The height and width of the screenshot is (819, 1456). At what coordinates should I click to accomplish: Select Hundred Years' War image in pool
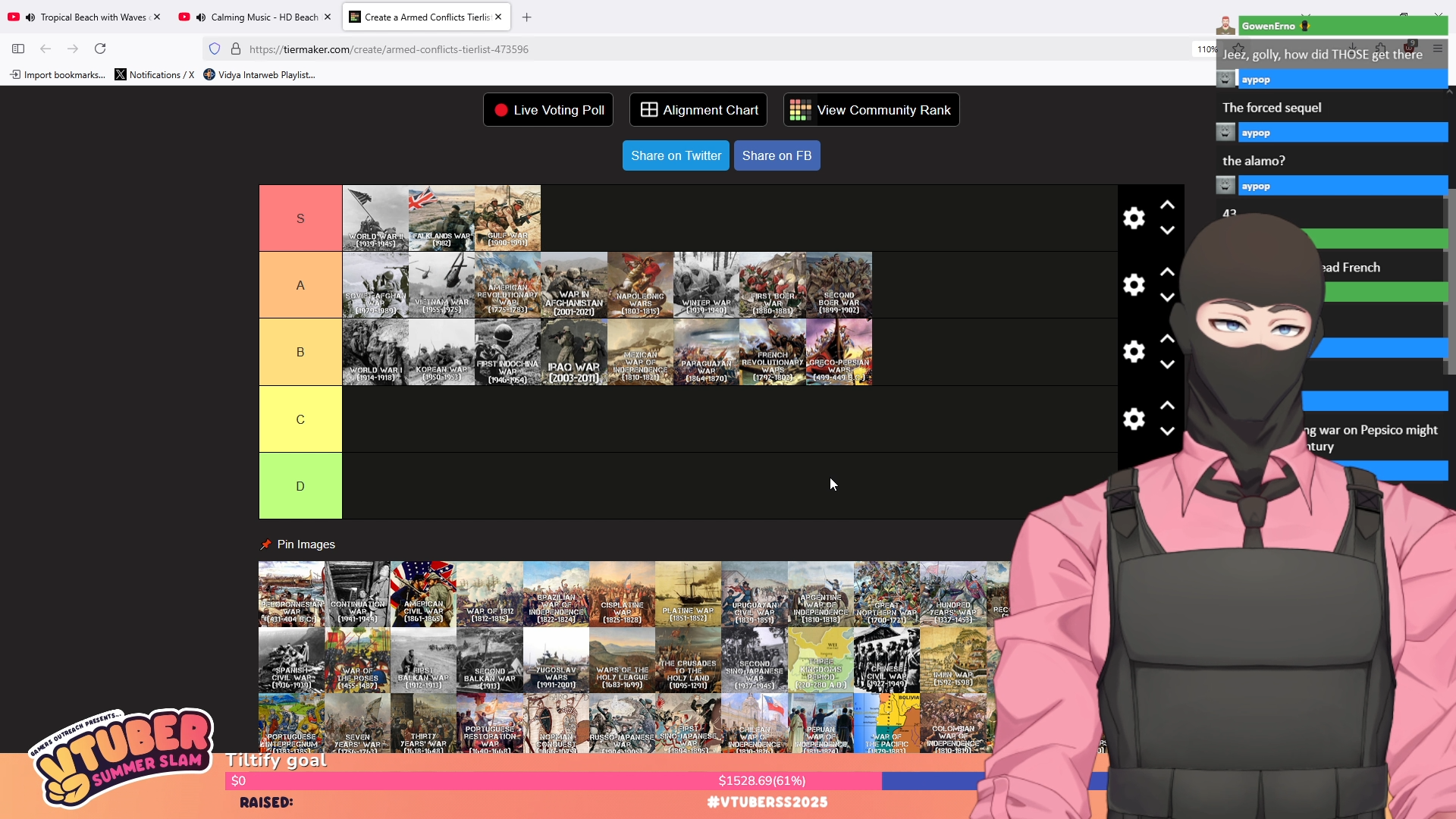pyautogui.click(x=952, y=594)
